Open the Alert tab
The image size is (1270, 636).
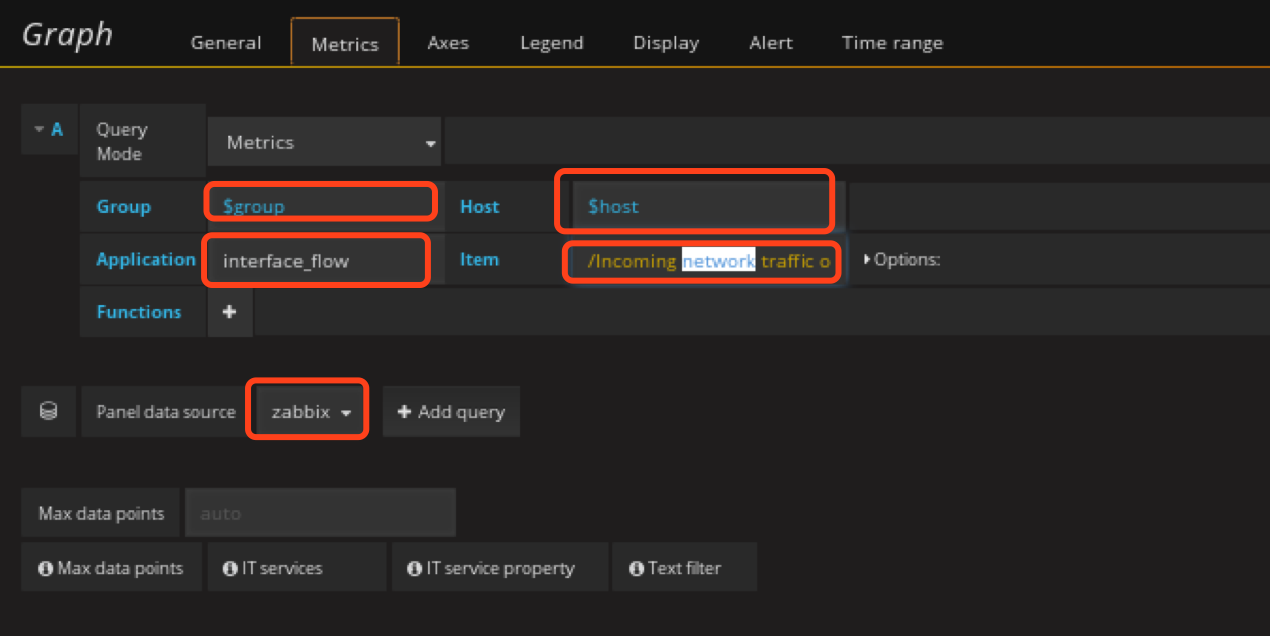770,43
